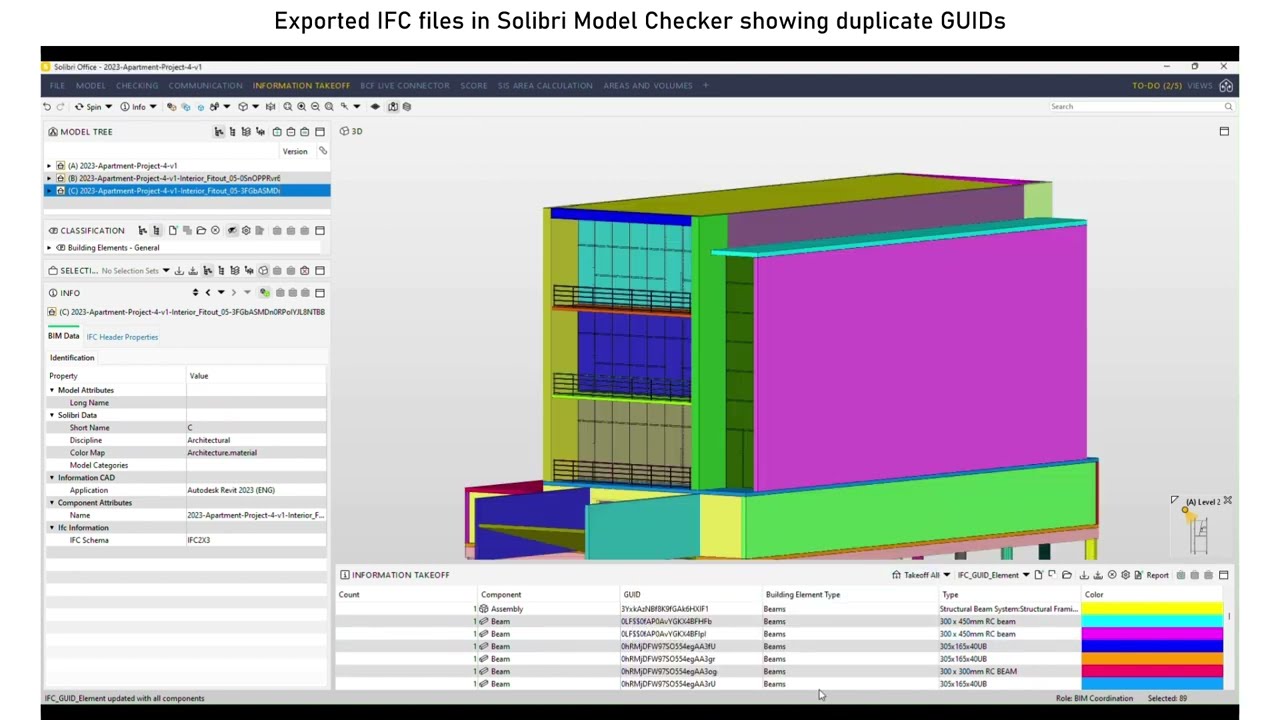This screenshot has height=720, width=1280.
Task: Sort by Building Element Type column
Action: pyautogui.click(x=803, y=595)
